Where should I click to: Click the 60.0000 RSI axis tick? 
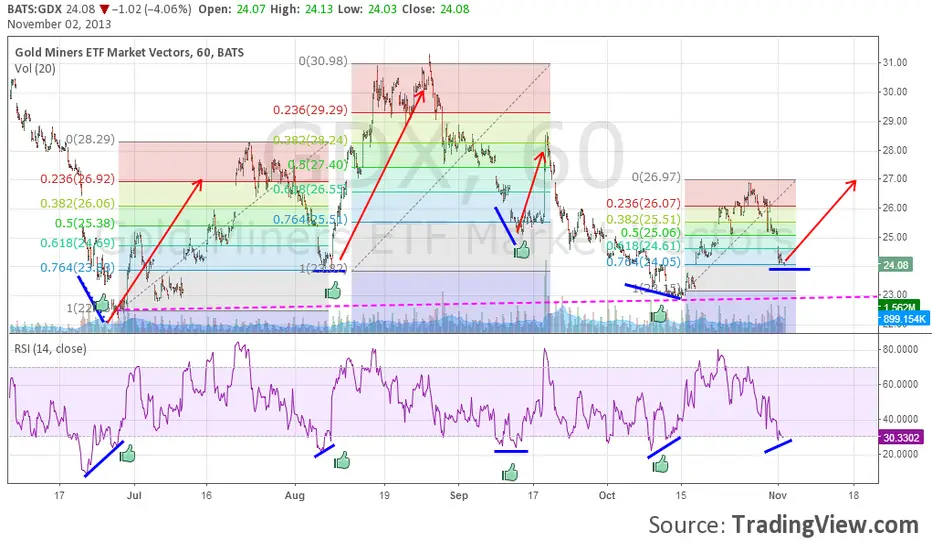[x=900, y=384]
